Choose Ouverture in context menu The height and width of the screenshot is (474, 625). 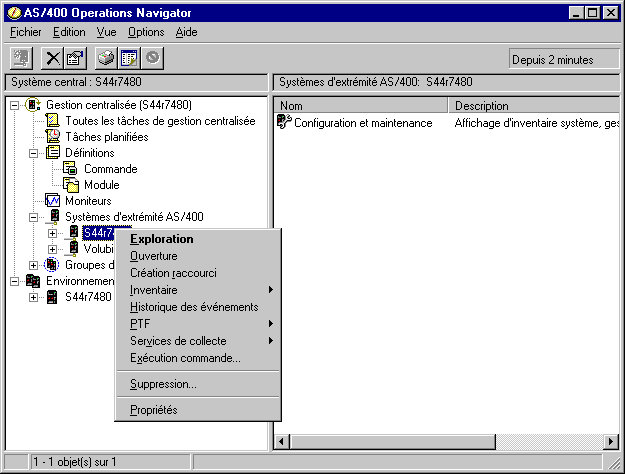pyautogui.click(x=198, y=256)
